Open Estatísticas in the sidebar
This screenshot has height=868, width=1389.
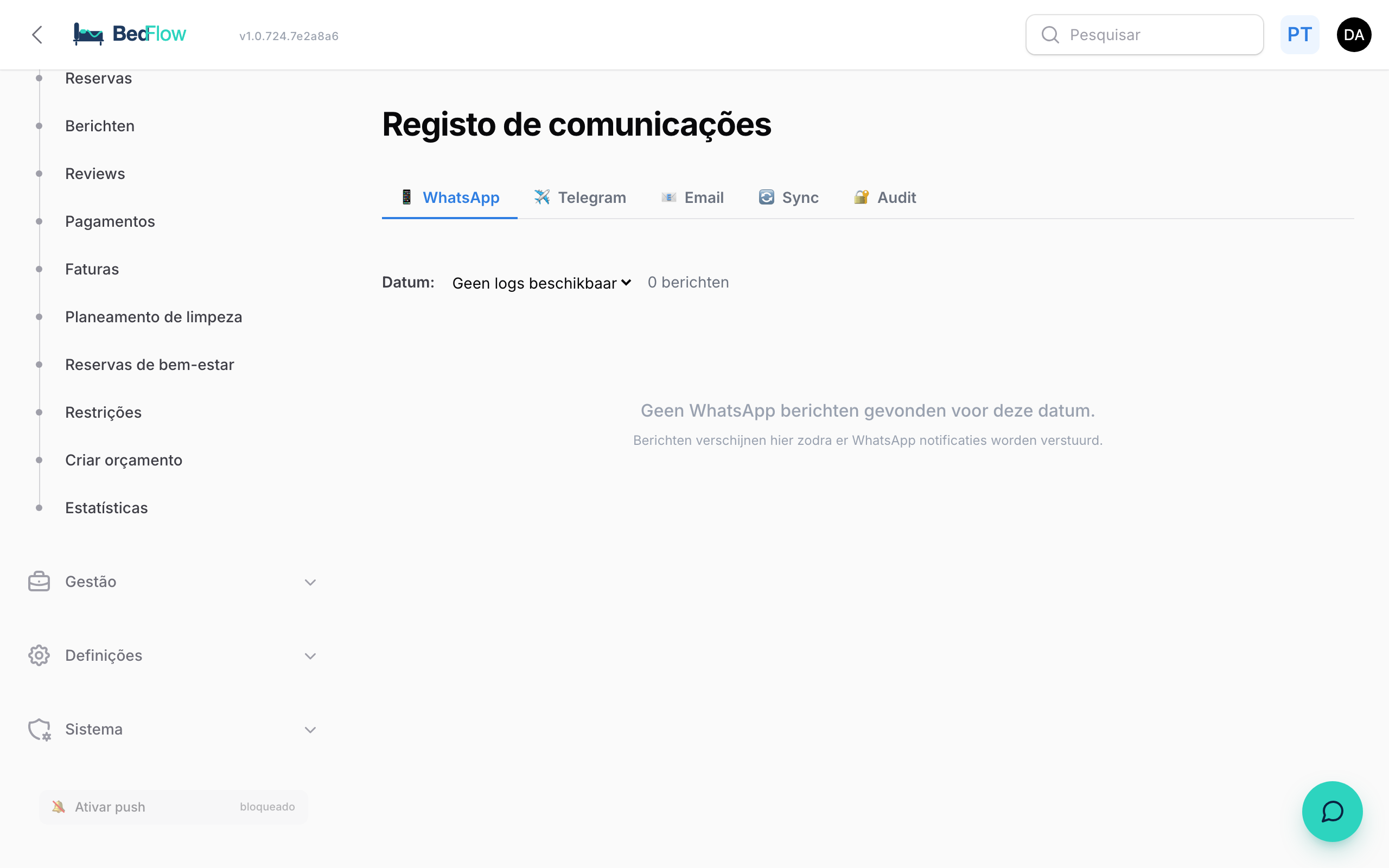(x=107, y=507)
